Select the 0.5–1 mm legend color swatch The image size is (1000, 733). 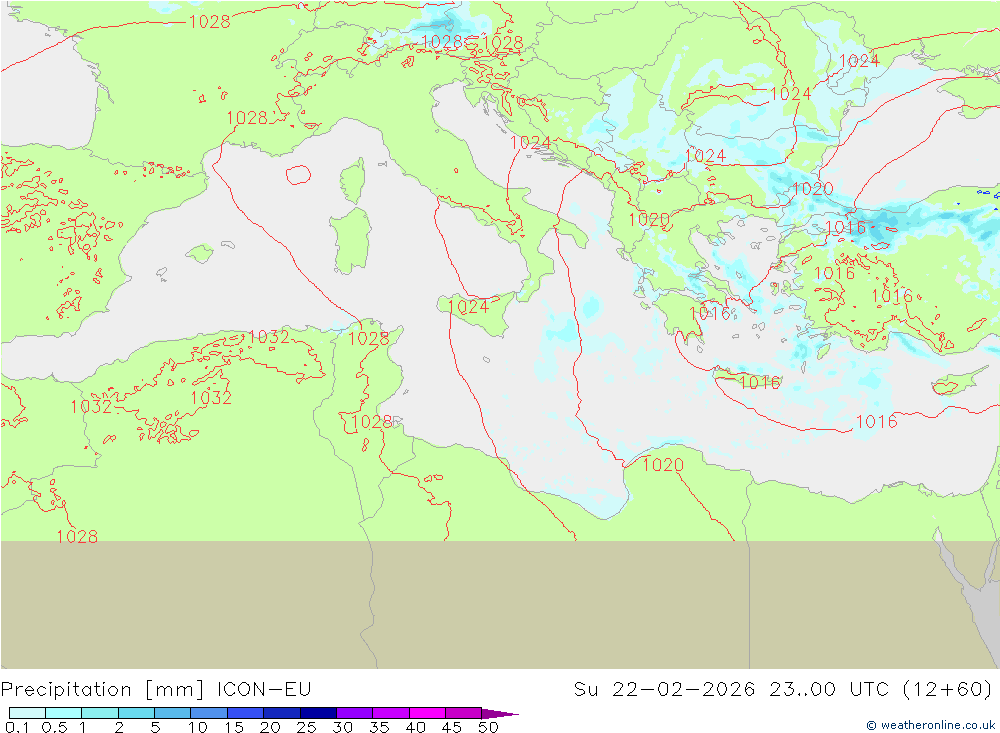tap(64, 713)
